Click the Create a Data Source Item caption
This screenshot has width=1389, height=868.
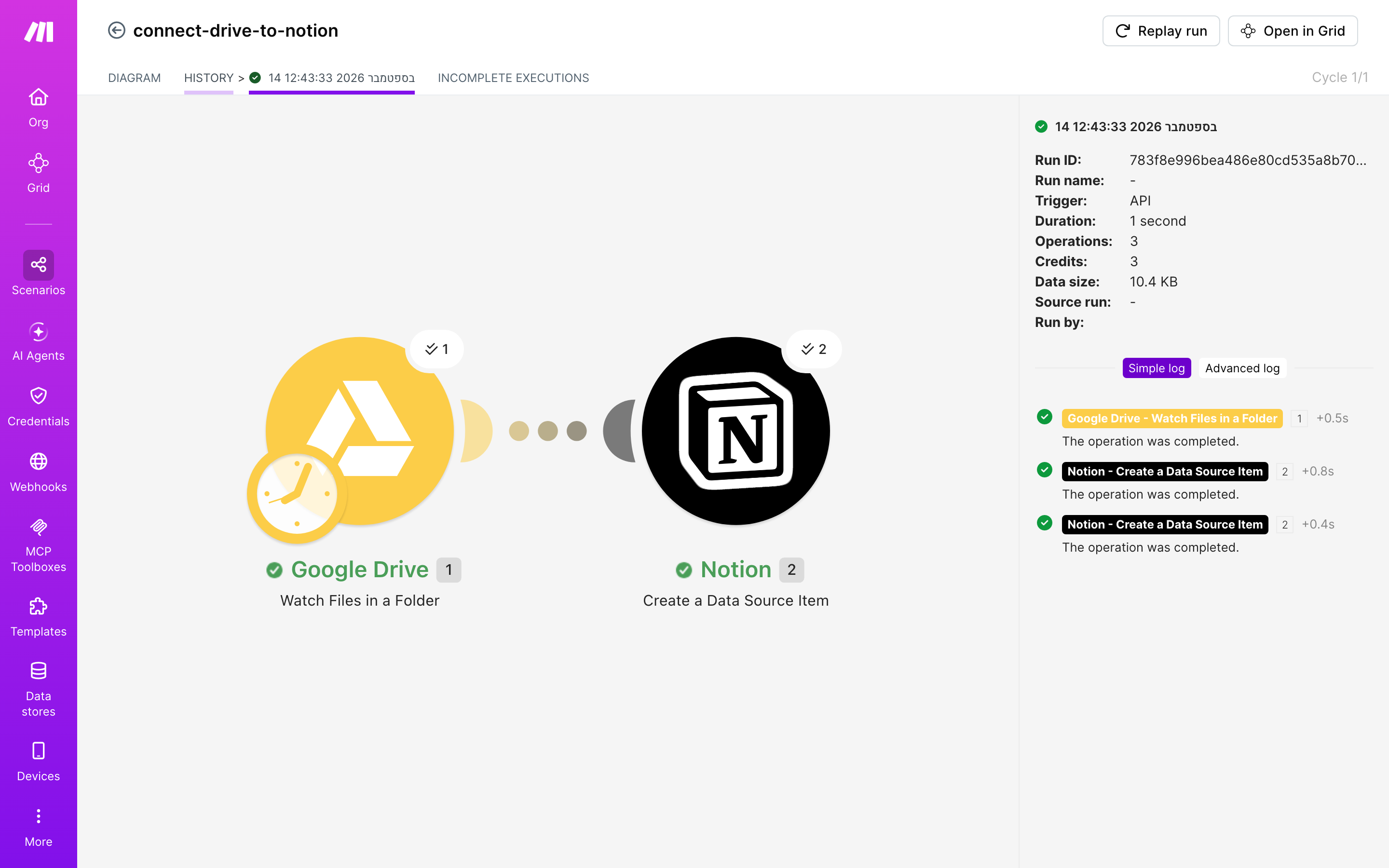point(736,600)
